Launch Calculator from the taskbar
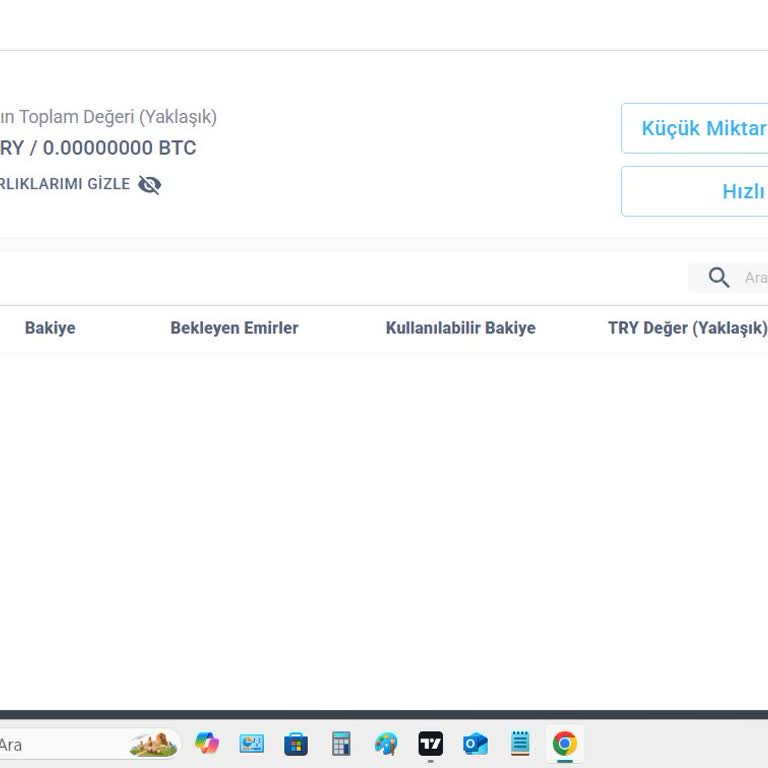The image size is (768, 768). 341,744
